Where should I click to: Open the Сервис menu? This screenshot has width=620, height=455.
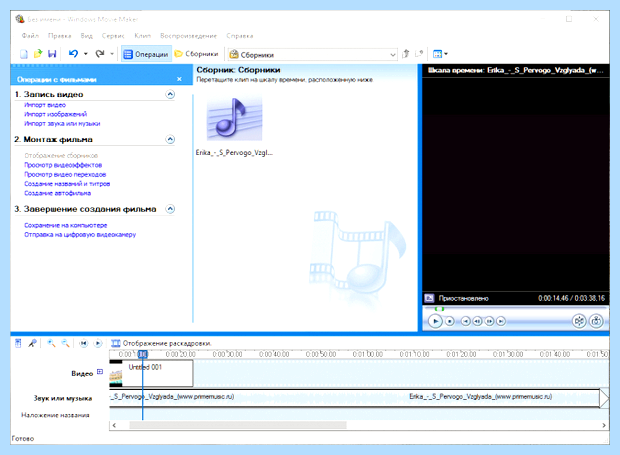coord(113,36)
